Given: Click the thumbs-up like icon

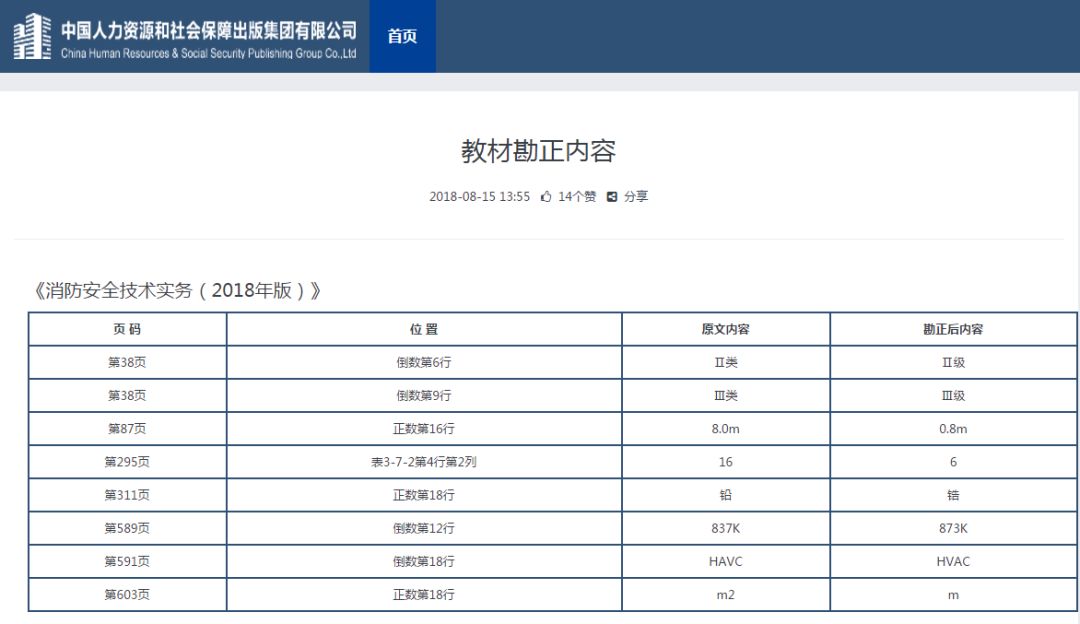Looking at the screenshot, I should 546,197.
